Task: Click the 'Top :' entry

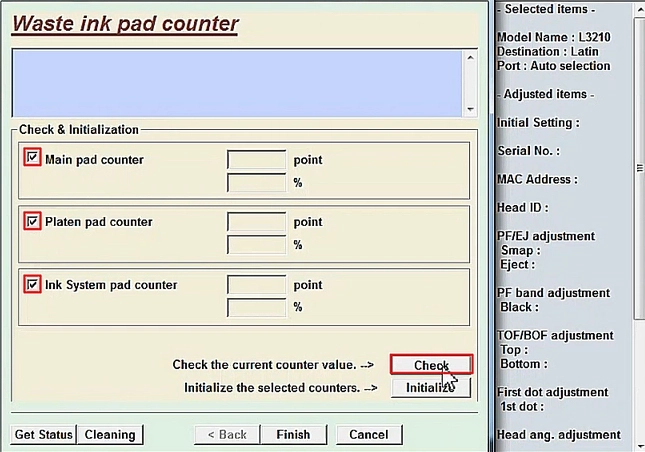Action: [x=514, y=350]
